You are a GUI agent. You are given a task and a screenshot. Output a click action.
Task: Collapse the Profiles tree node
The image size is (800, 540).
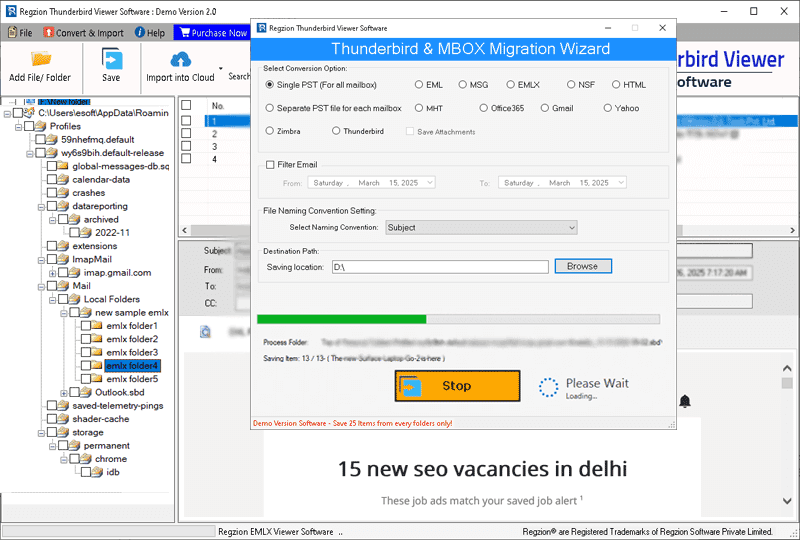coord(18,127)
